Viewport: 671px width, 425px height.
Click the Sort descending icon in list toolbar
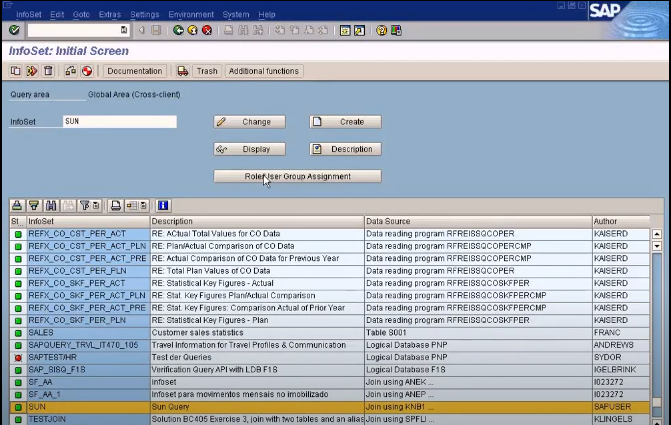pyautogui.click(x=34, y=205)
